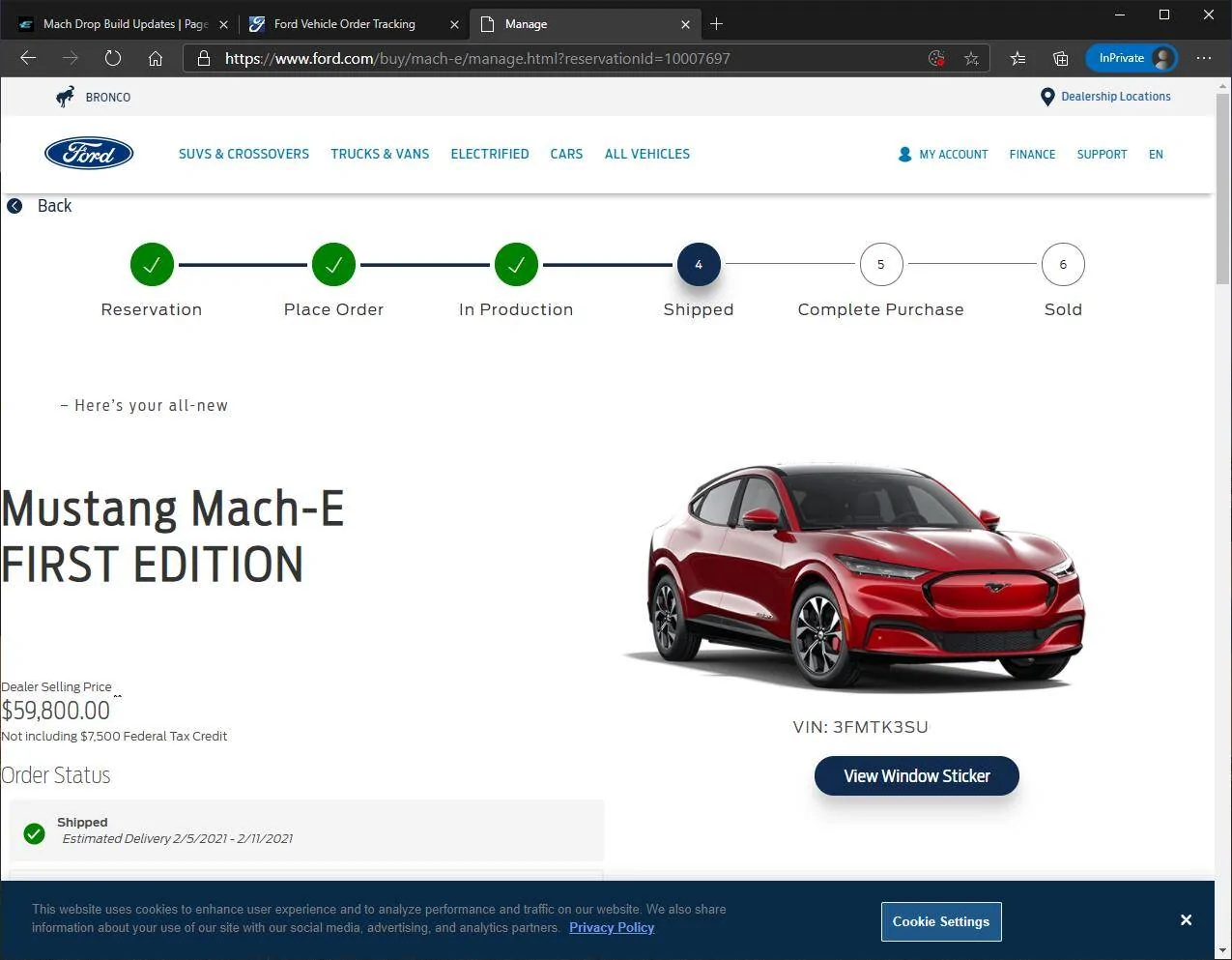
Task: Open Cars menu
Action: pos(566,154)
